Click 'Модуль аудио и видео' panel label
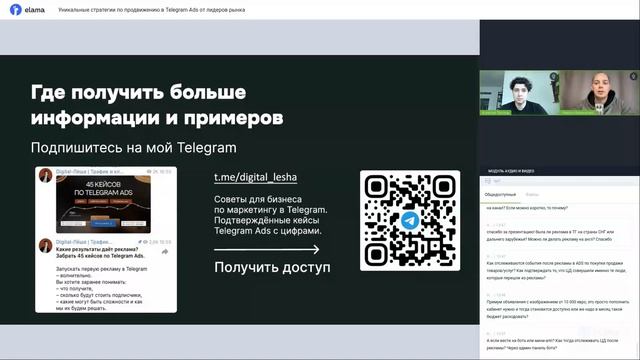 pyautogui.click(x=511, y=171)
